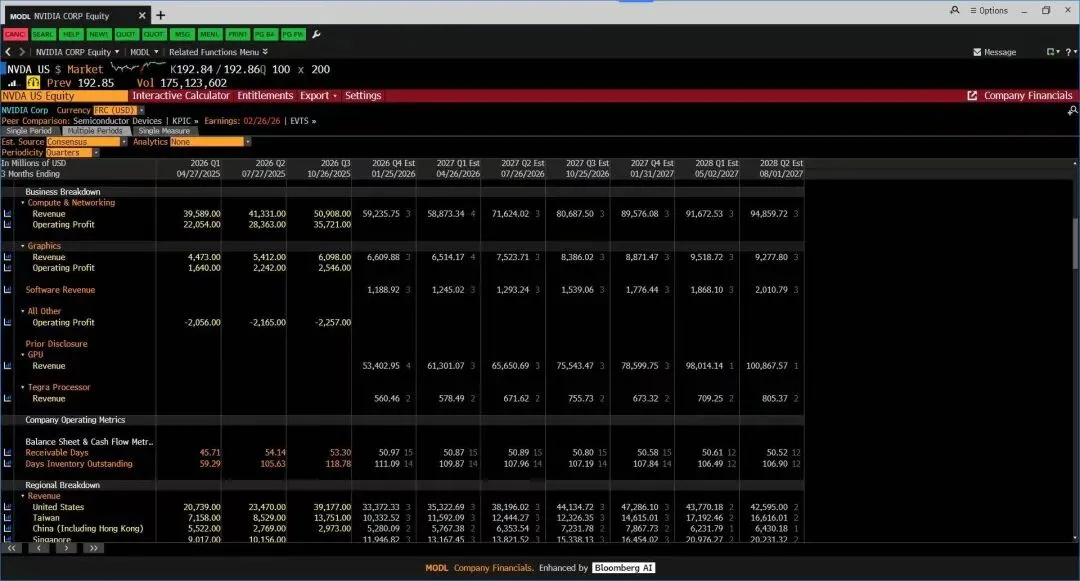Screen dimensions: 1080x581
Task: Click the intraday sparkline price chart
Action: 138,67
